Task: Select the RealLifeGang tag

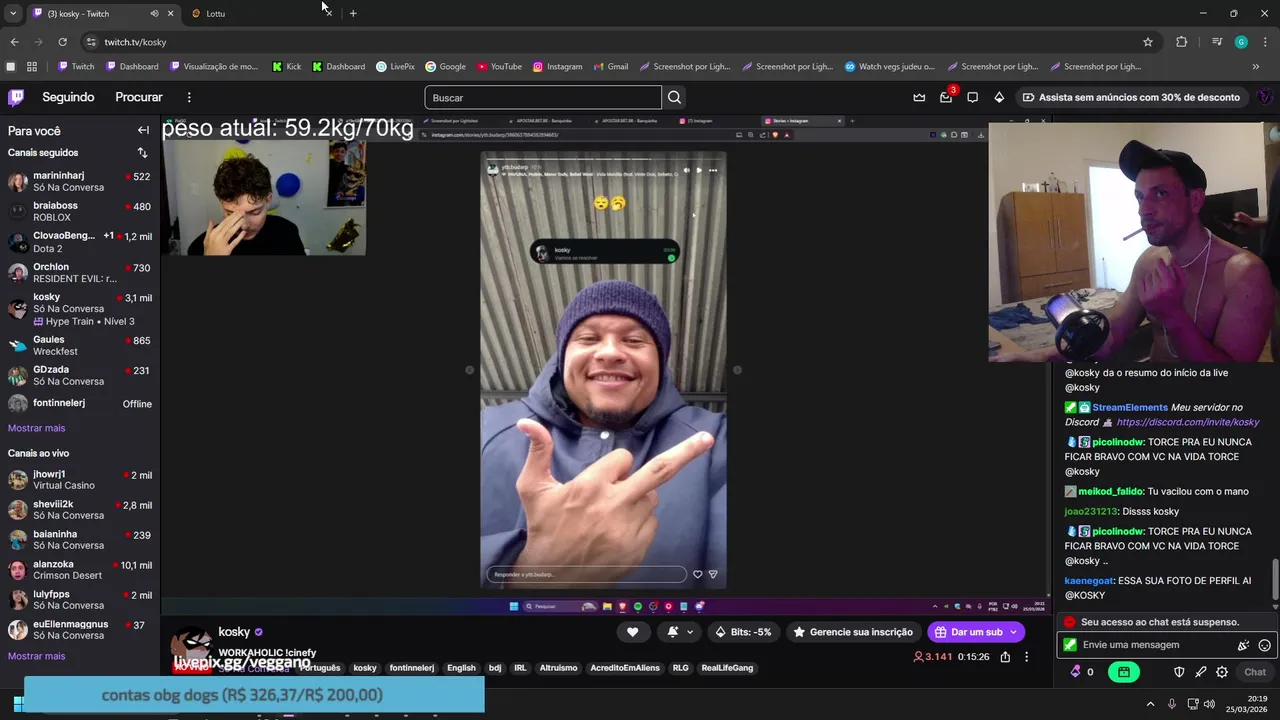Action: 727,668
